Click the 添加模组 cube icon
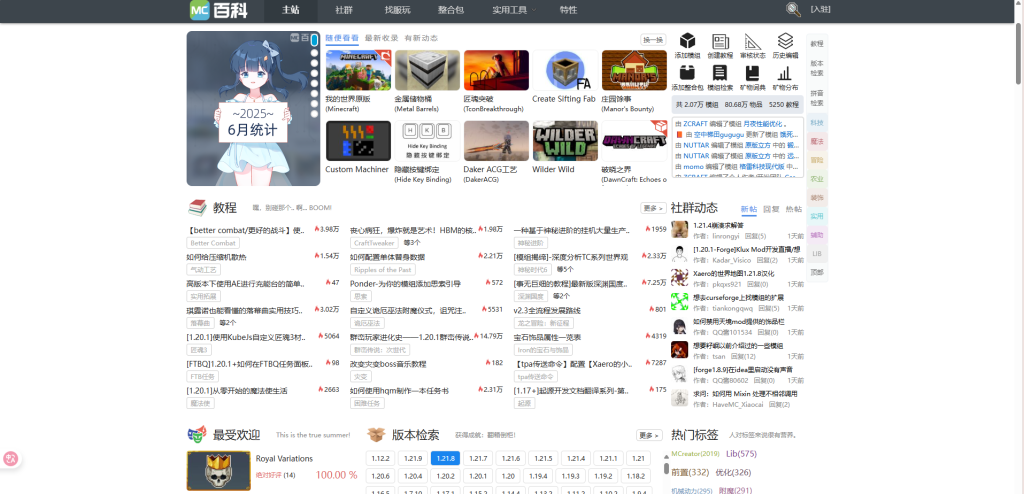 pos(687,42)
